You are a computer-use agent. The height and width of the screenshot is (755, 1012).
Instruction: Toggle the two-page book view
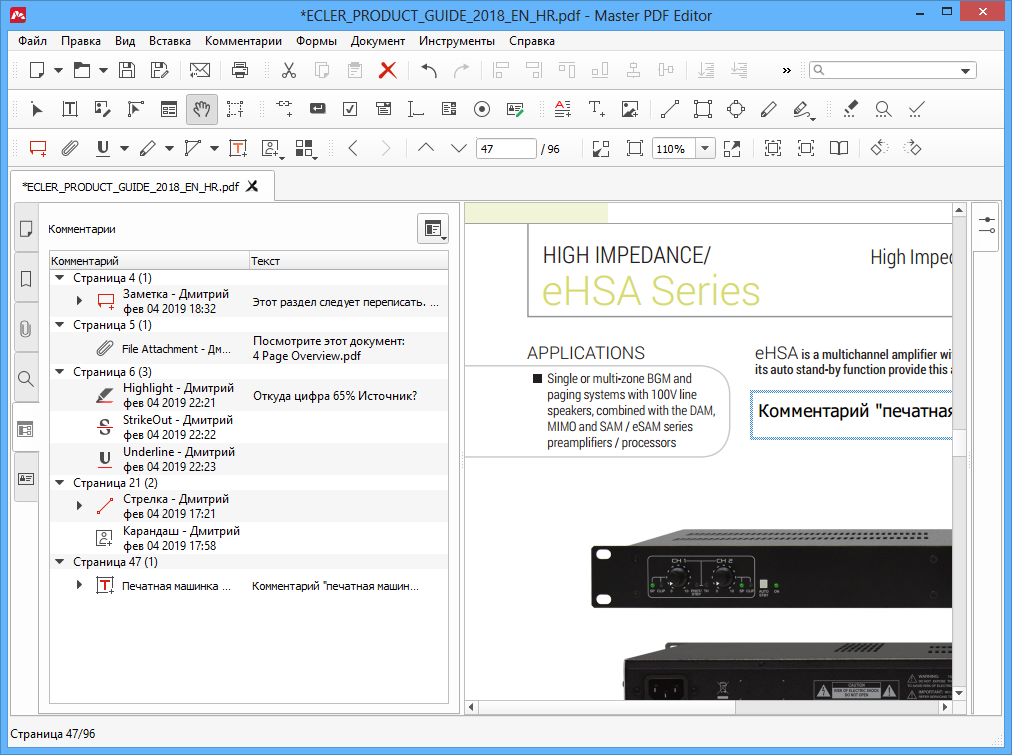(839, 149)
